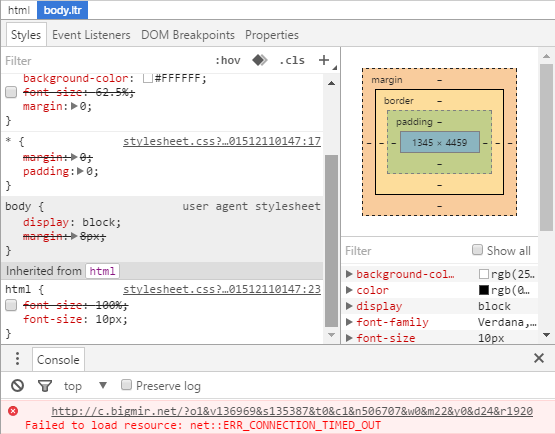Image resolution: width=555 pixels, height=434 pixels.
Task: Clear the console with the ban icon
Action: click(17, 386)
